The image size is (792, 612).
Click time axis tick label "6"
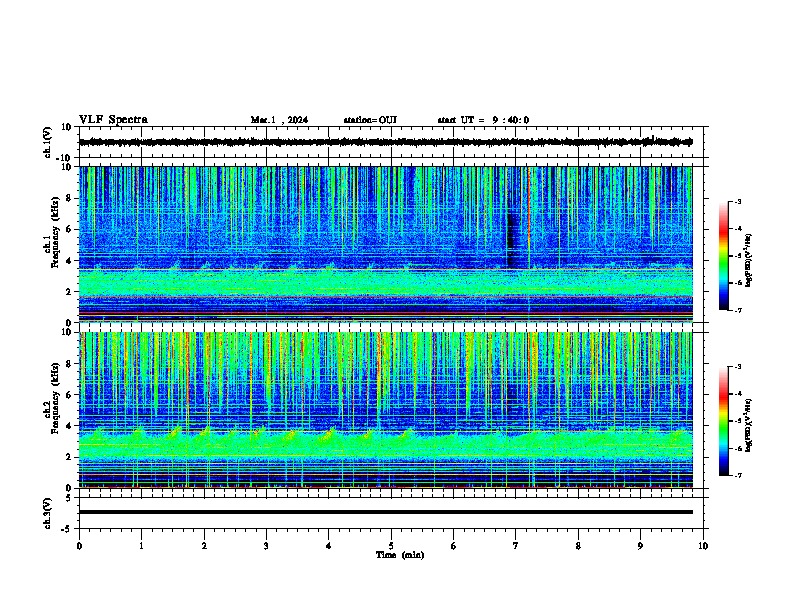point(454,546)
